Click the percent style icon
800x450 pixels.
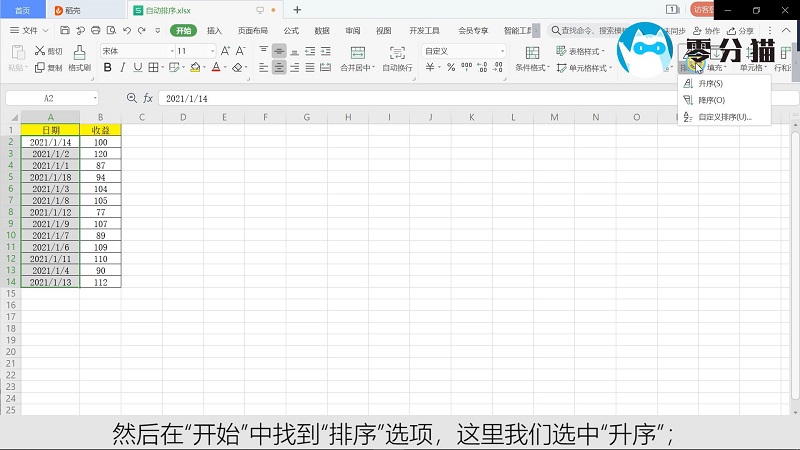[x=451, y=68]
